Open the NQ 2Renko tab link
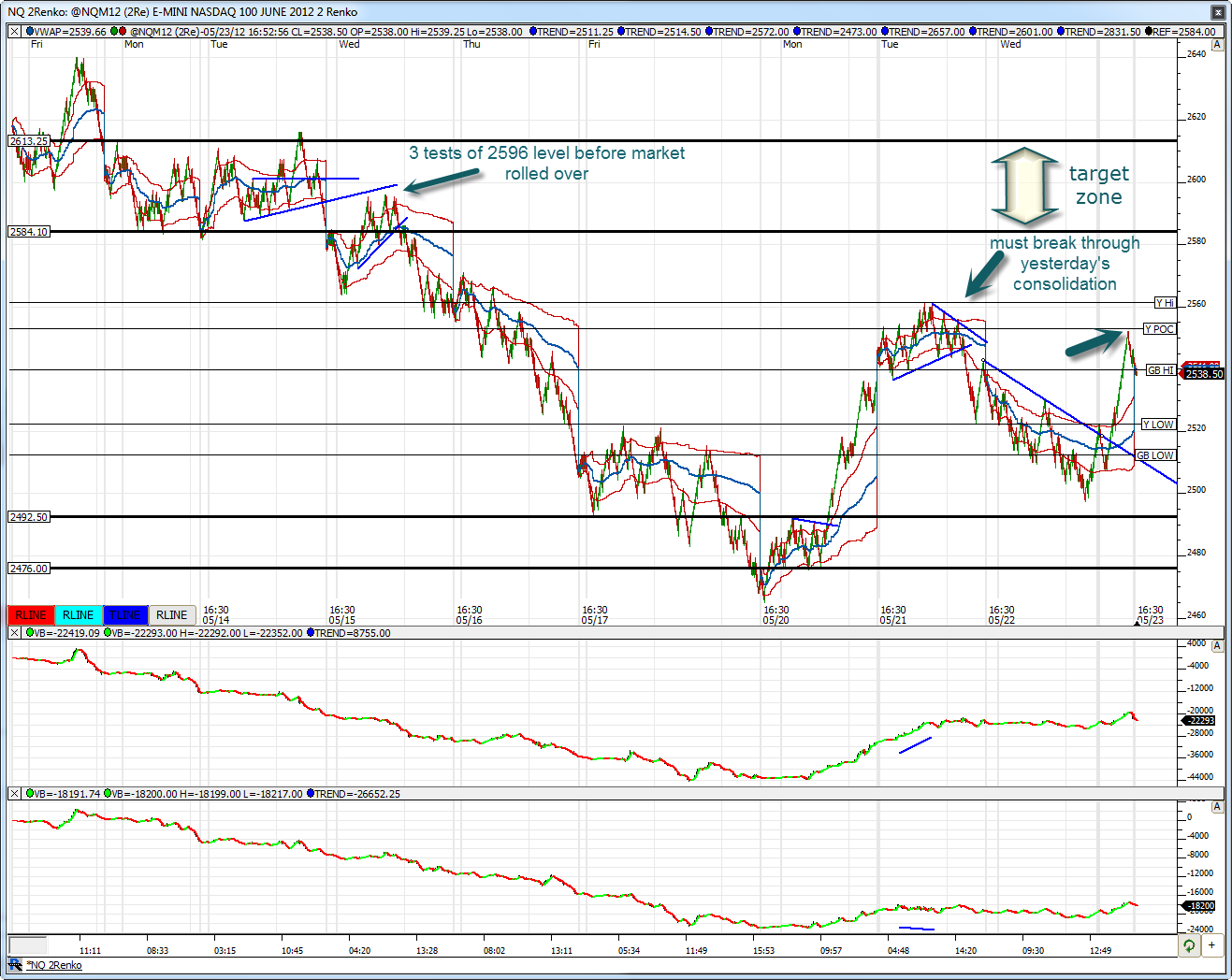1232x980 pixels. click(x=53, y=965)
